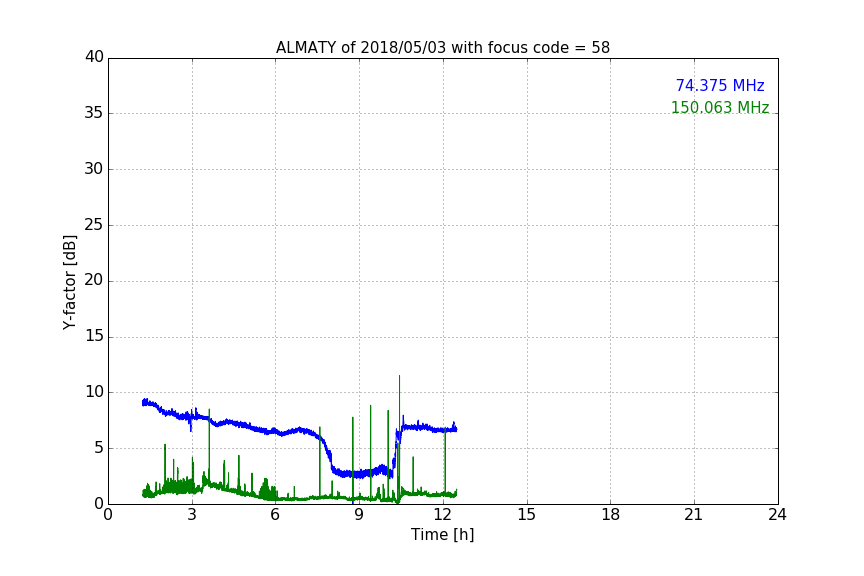Click x-axis tick label '15'
Viewport: 864px width, 576px height.
tap(527, 515)
